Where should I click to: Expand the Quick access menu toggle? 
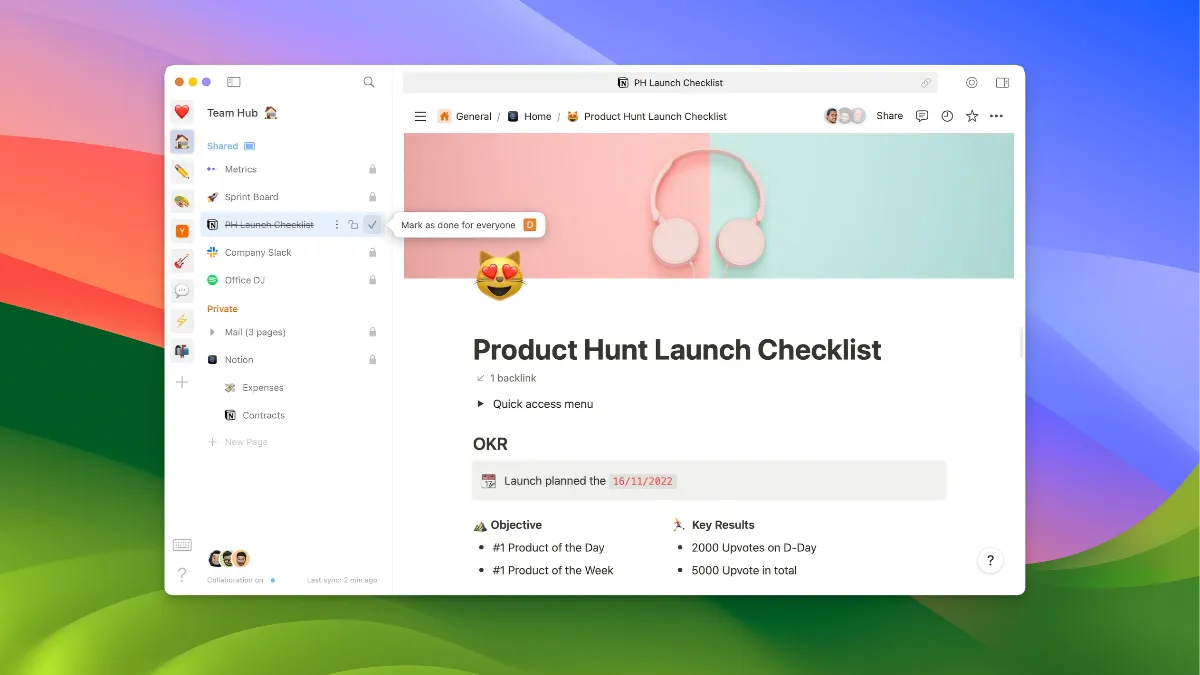[x=479, y=404]
